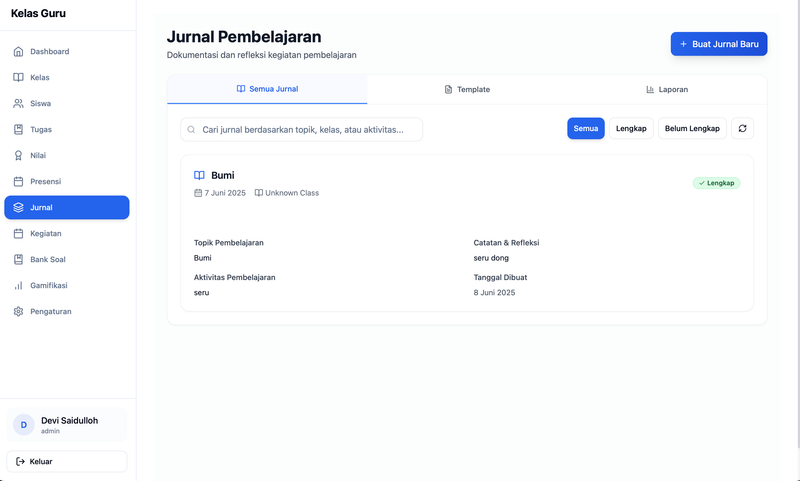Open Pengaturan via the gear icon
Image resolution: width=800 pixels, height=481 pixels.
point(18,311)
